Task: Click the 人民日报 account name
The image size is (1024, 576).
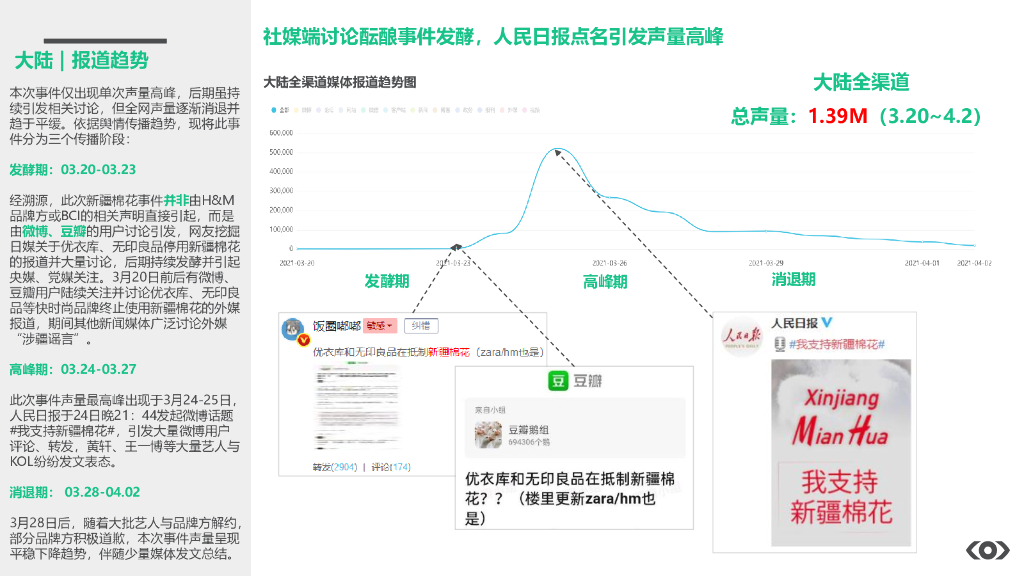Action: point(794,323)
